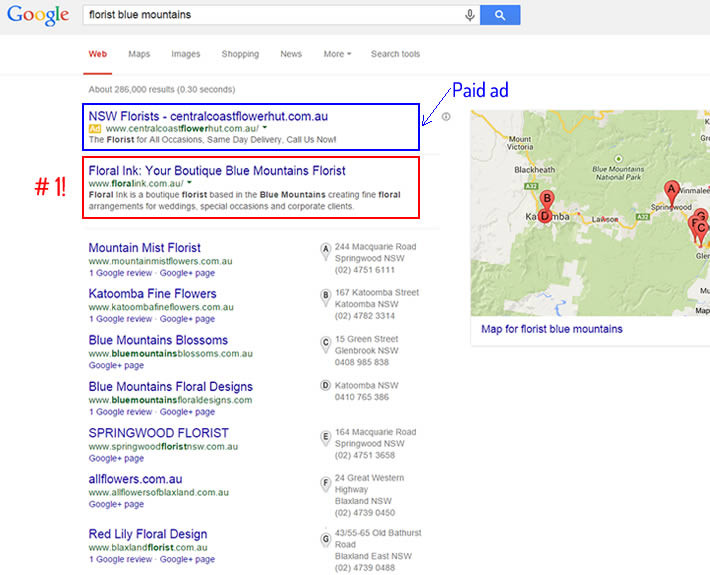Screen dimensions: 710x575
Task: Click map pin E beside 164 Macquarie Road
Action: [325, 438]
